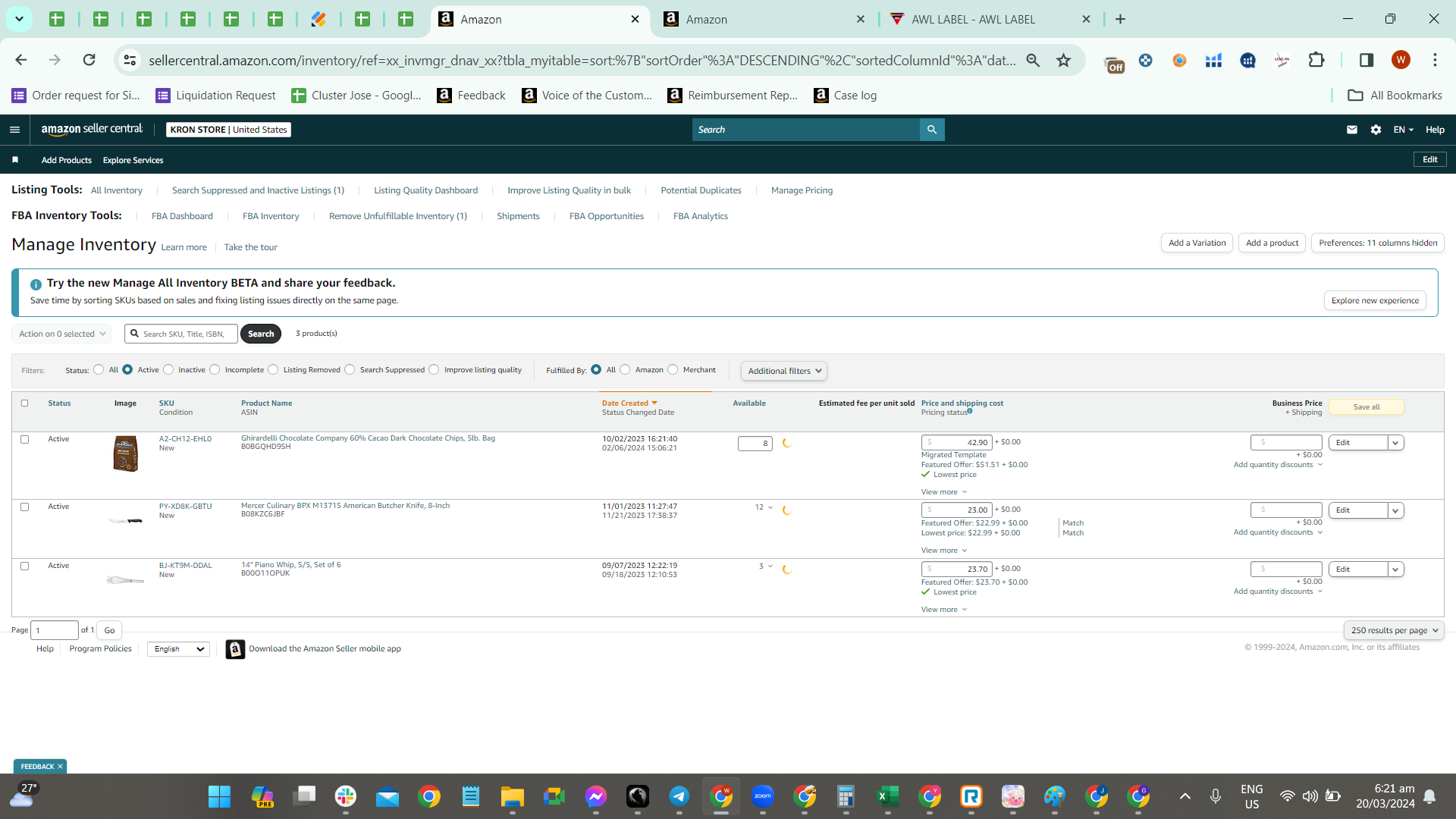Click the info icon in the BETA banner
The height and width of the screenshot is (819, 1456).
(36, 284)
